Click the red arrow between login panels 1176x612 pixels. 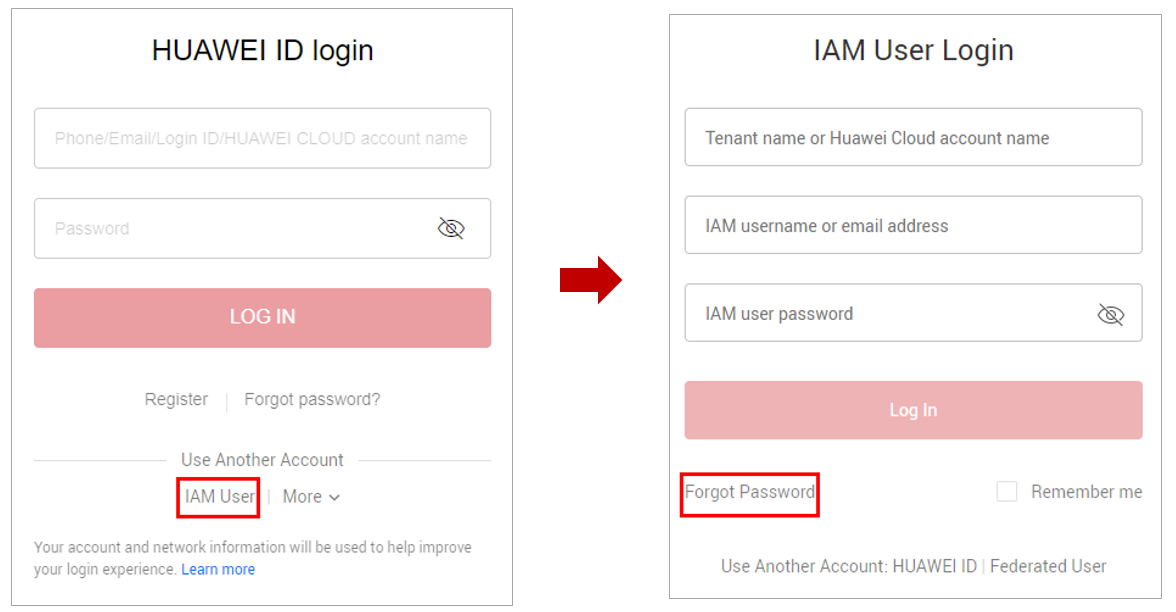pos(590,280)
